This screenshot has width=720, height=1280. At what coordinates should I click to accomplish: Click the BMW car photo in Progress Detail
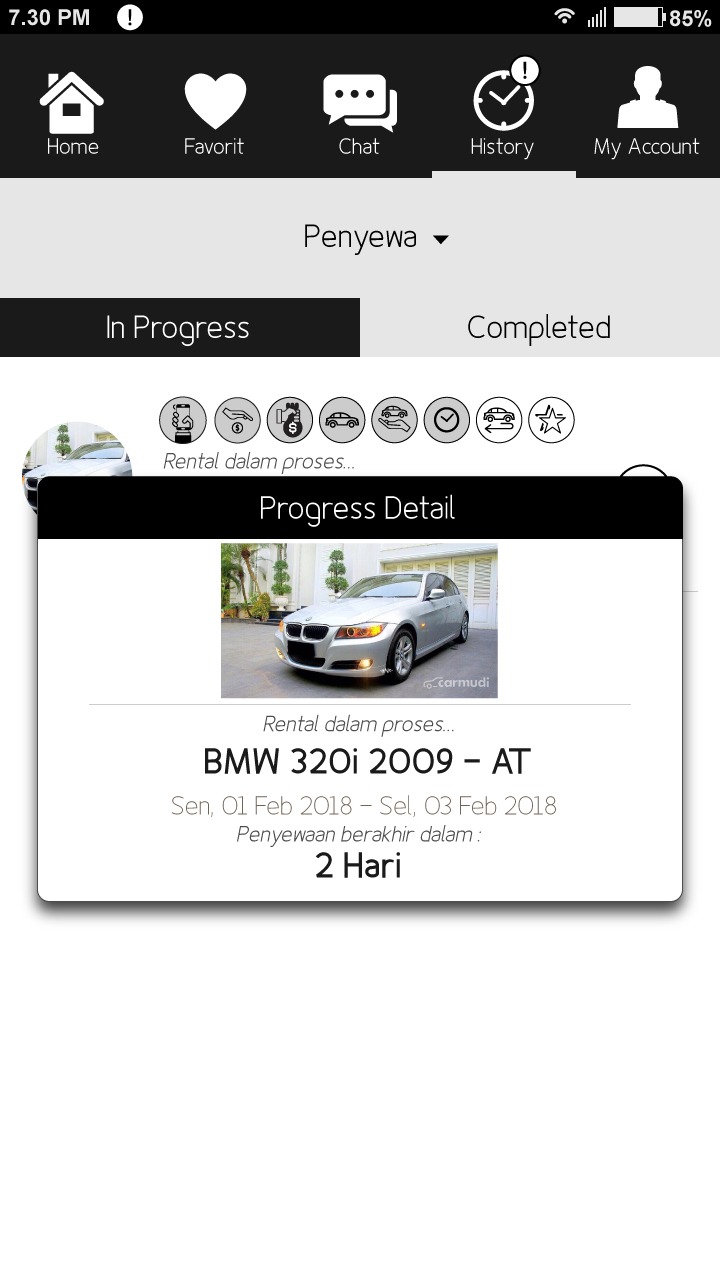(359, 621)
